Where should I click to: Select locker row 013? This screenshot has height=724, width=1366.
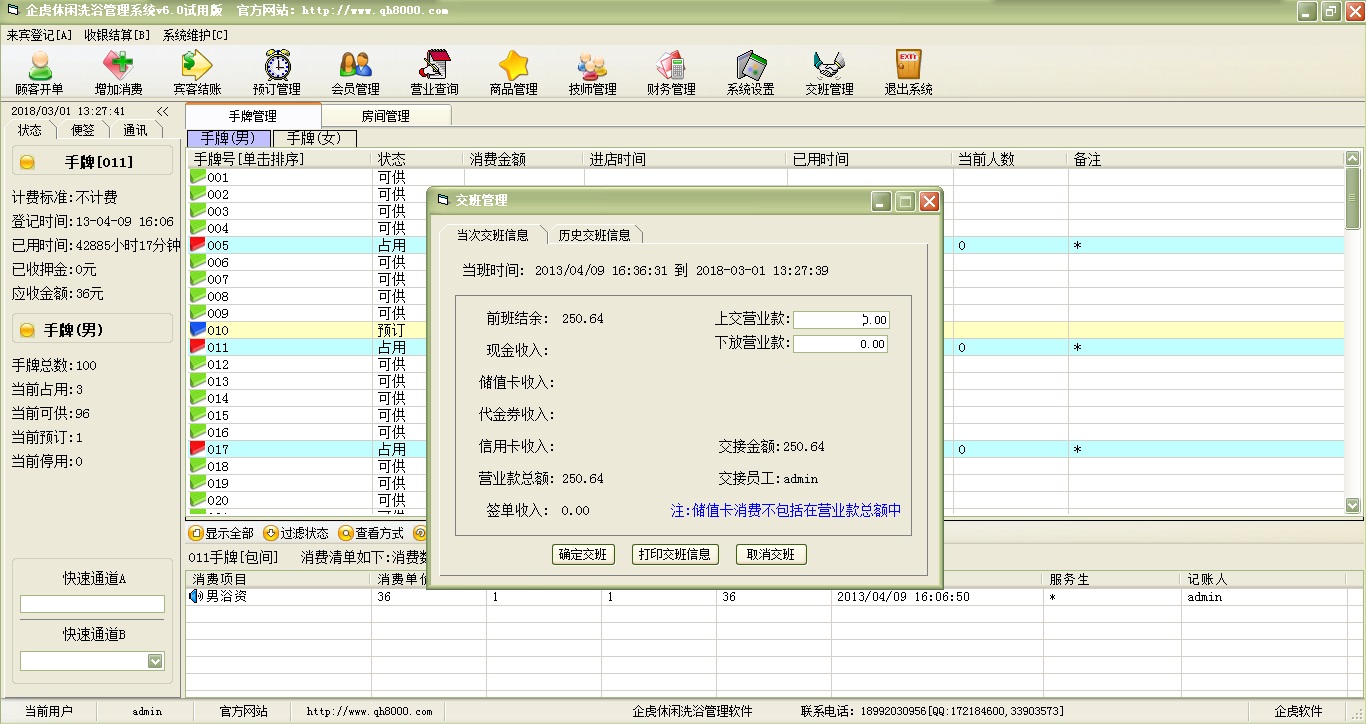pos(765,381)
